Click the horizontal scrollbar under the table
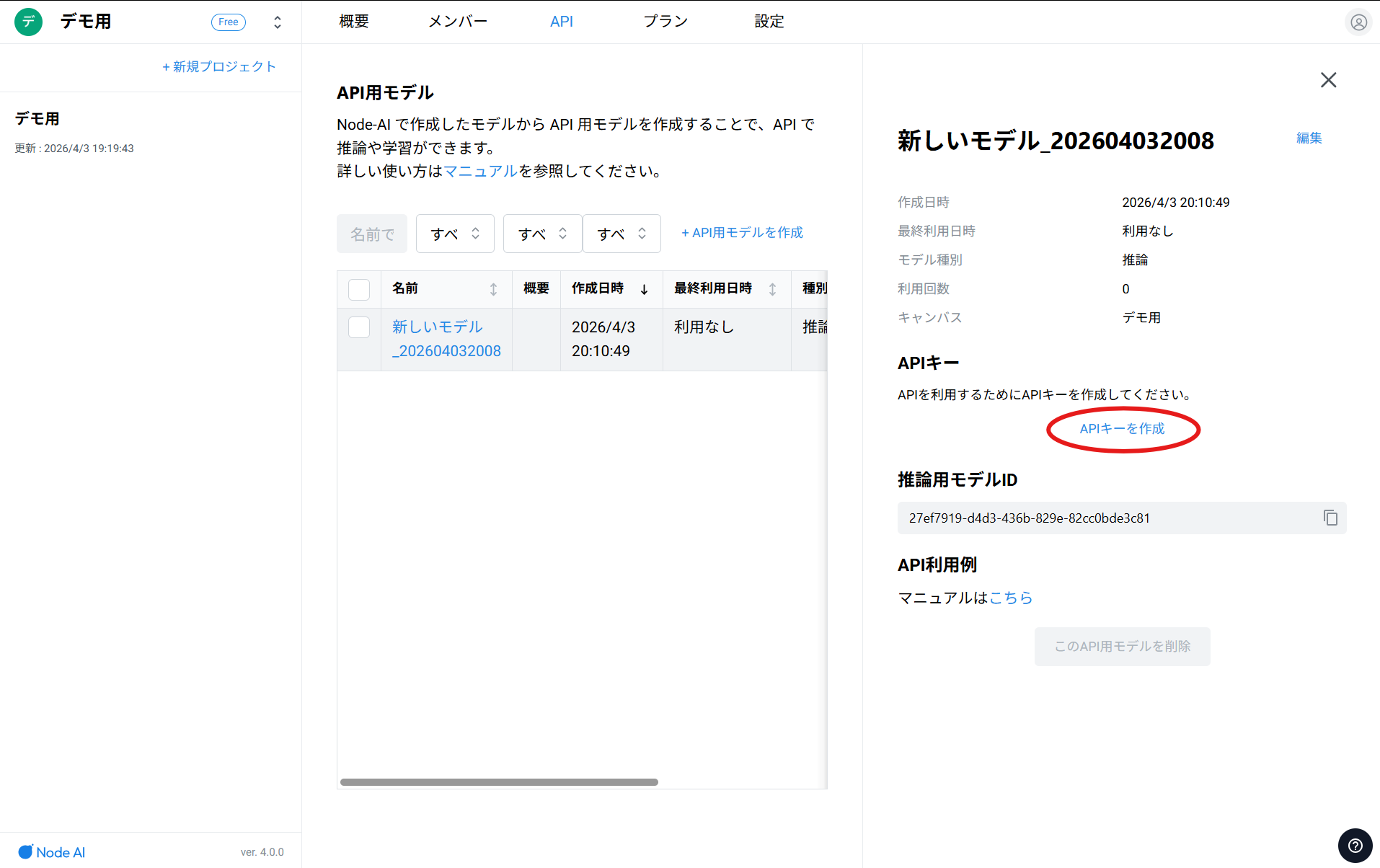Screen dimensions: 1380x868 [499, 782]
